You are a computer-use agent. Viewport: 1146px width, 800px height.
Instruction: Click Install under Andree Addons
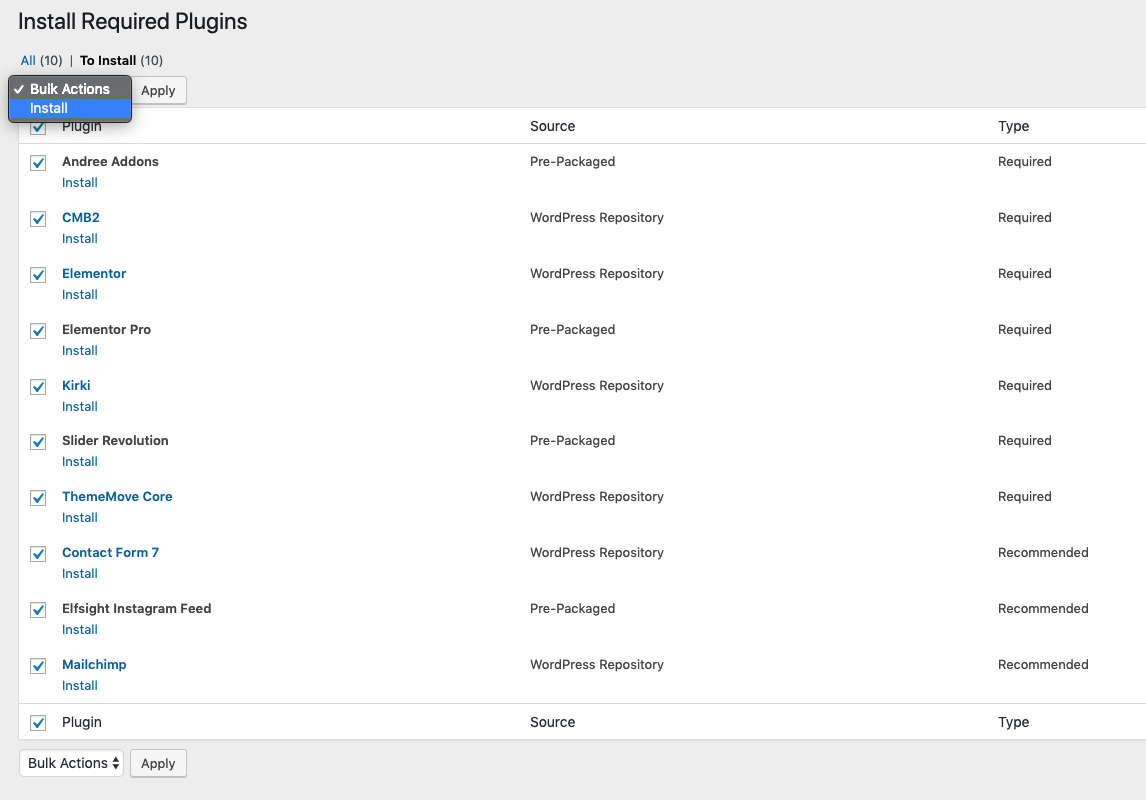click(79, 182)
